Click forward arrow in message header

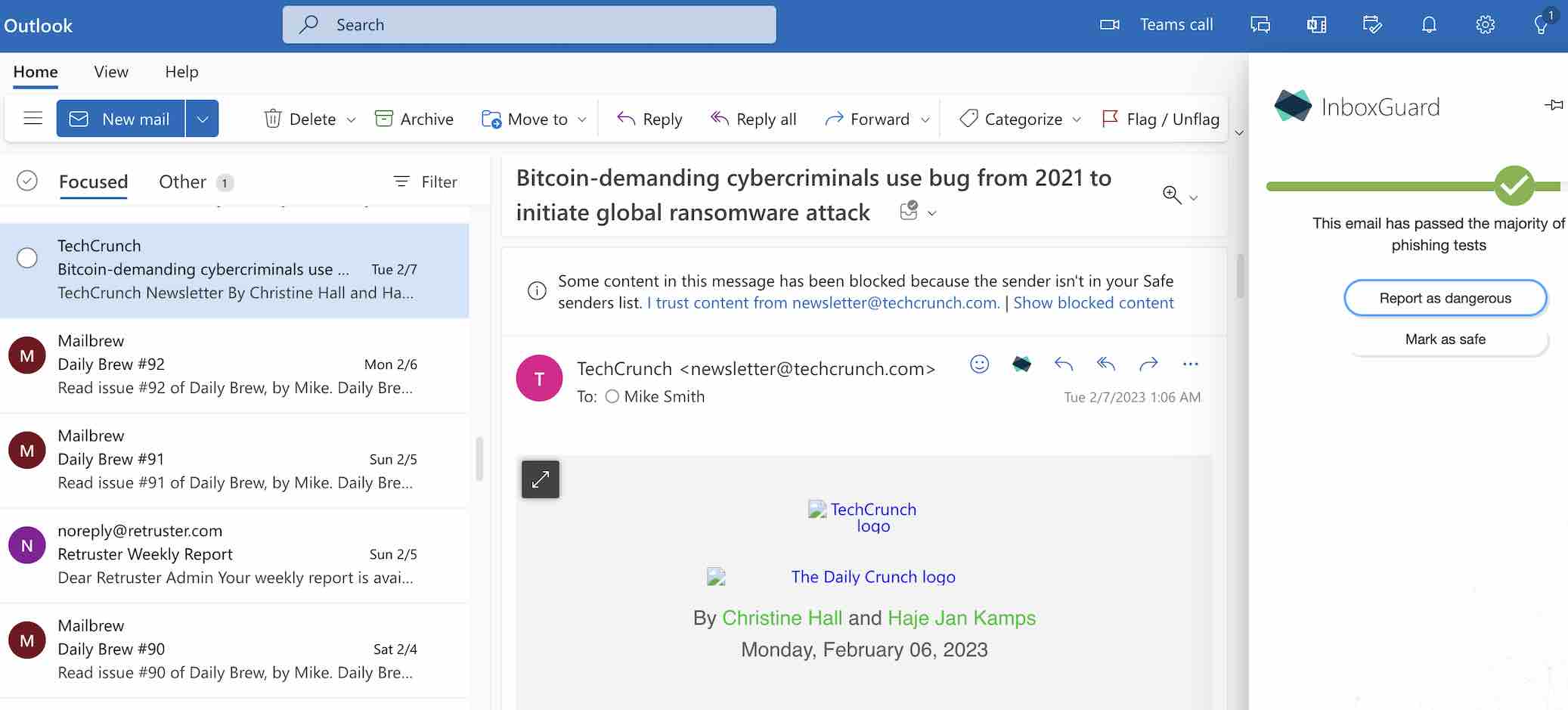[1148, 364]
